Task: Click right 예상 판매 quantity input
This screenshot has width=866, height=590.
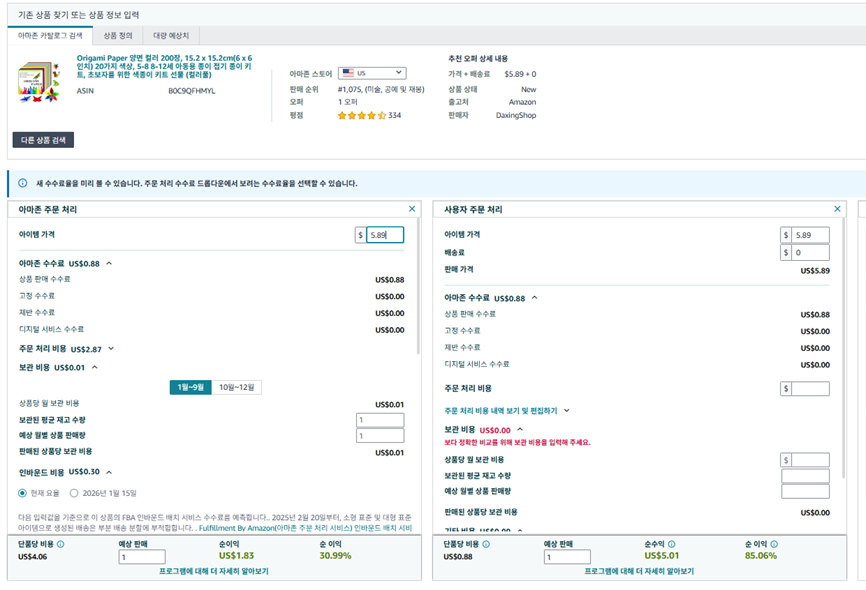Action: (567, 557)
